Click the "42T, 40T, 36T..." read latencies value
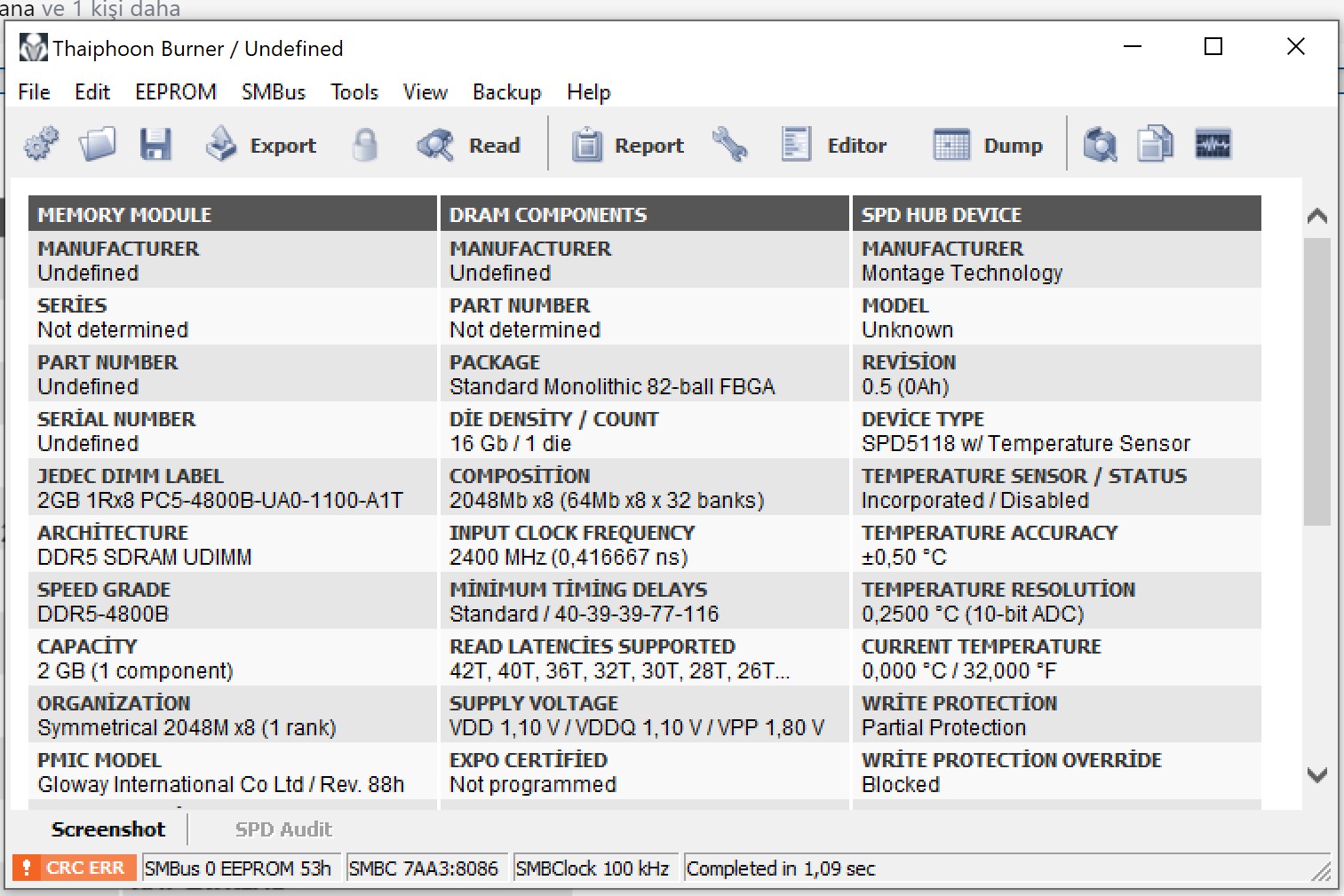Image resolution: width=1344 pixels, height=896 pixels. tap(619, 670)
